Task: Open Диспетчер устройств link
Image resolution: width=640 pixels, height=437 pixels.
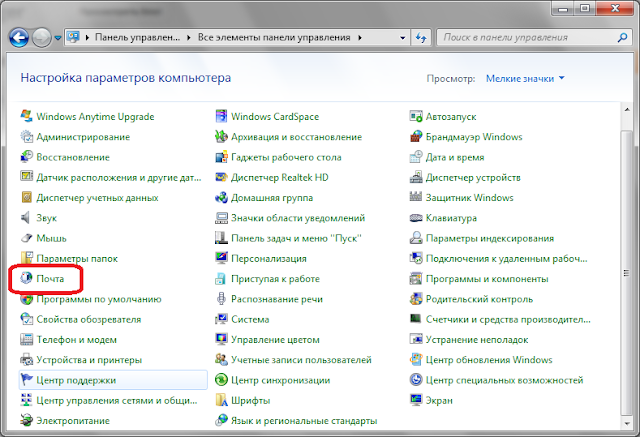Action: coord(473,177)
